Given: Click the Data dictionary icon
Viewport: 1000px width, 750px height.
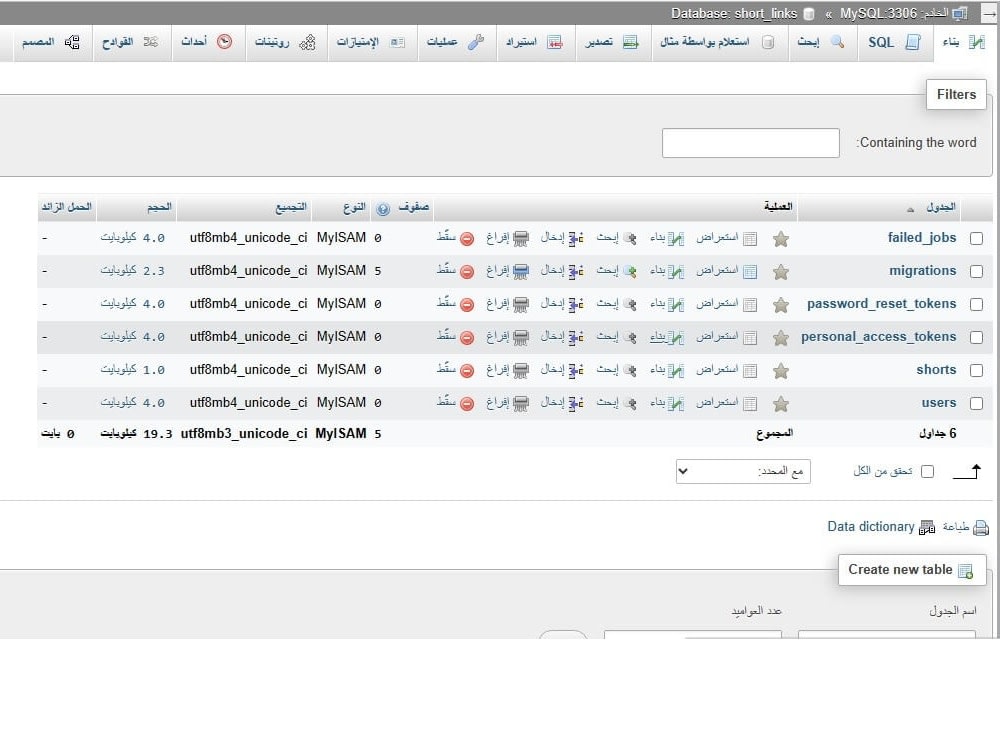Looking at the screenshot, I should pyautogui.click(x=927, y=528).
